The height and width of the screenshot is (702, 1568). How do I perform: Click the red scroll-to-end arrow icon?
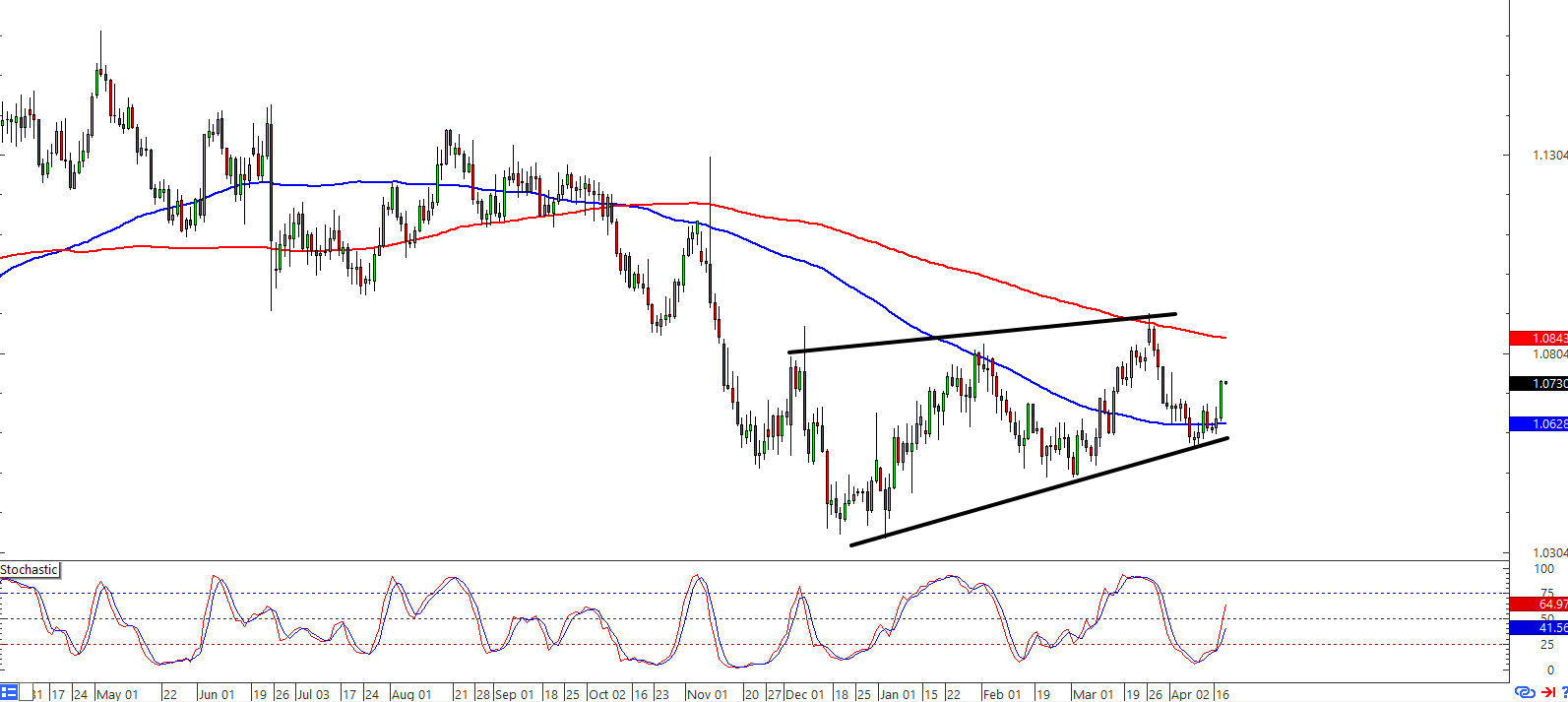(1547, 693)
